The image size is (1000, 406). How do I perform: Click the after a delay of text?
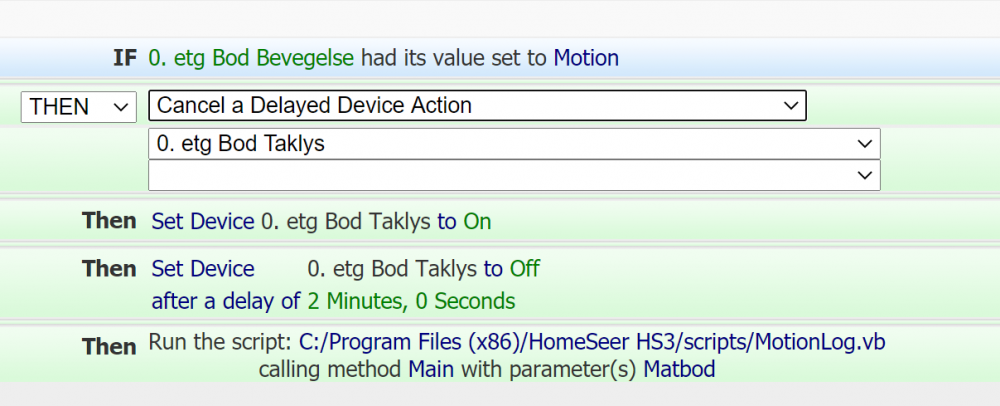click(226, 300)
